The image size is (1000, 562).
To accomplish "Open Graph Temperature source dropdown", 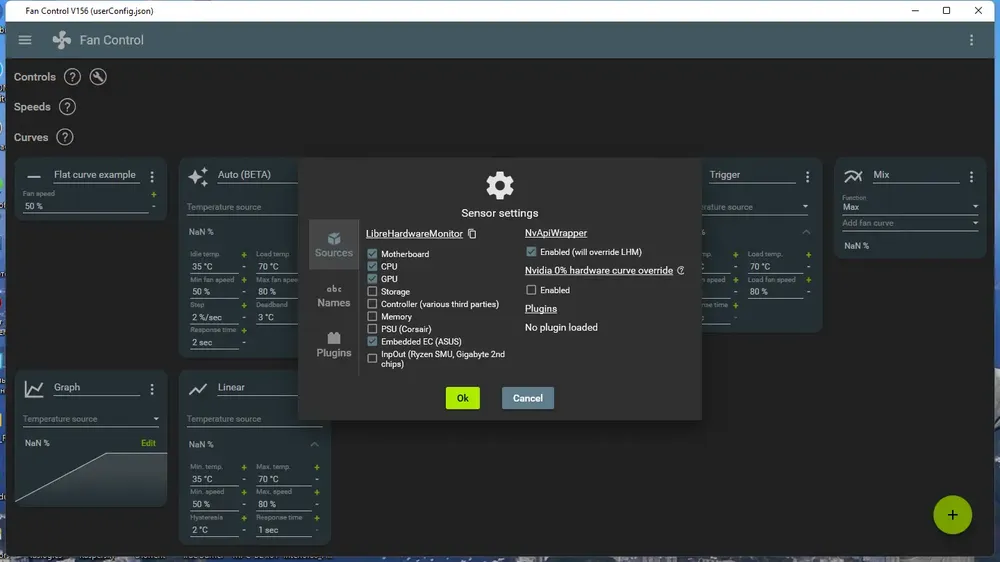I will click(x=91, y=419).
